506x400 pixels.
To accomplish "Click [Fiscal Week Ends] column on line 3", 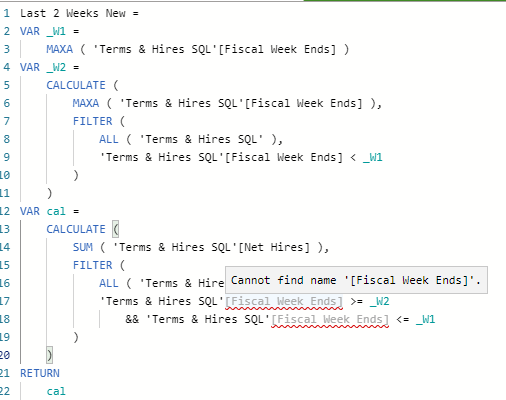I will coord(277,49).
